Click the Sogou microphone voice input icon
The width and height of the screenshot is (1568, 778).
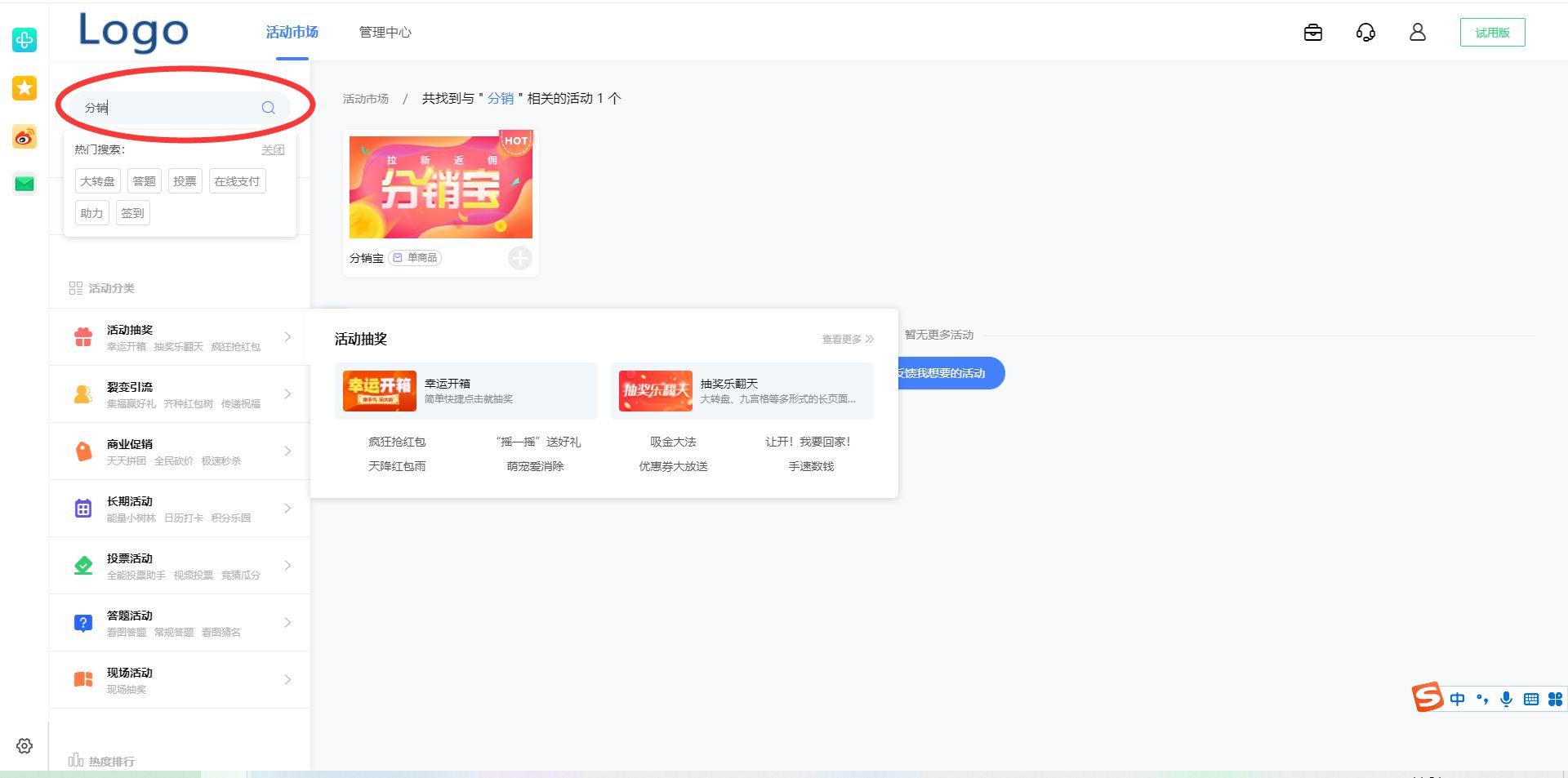pyautogui.click(x=1507, y=699)
